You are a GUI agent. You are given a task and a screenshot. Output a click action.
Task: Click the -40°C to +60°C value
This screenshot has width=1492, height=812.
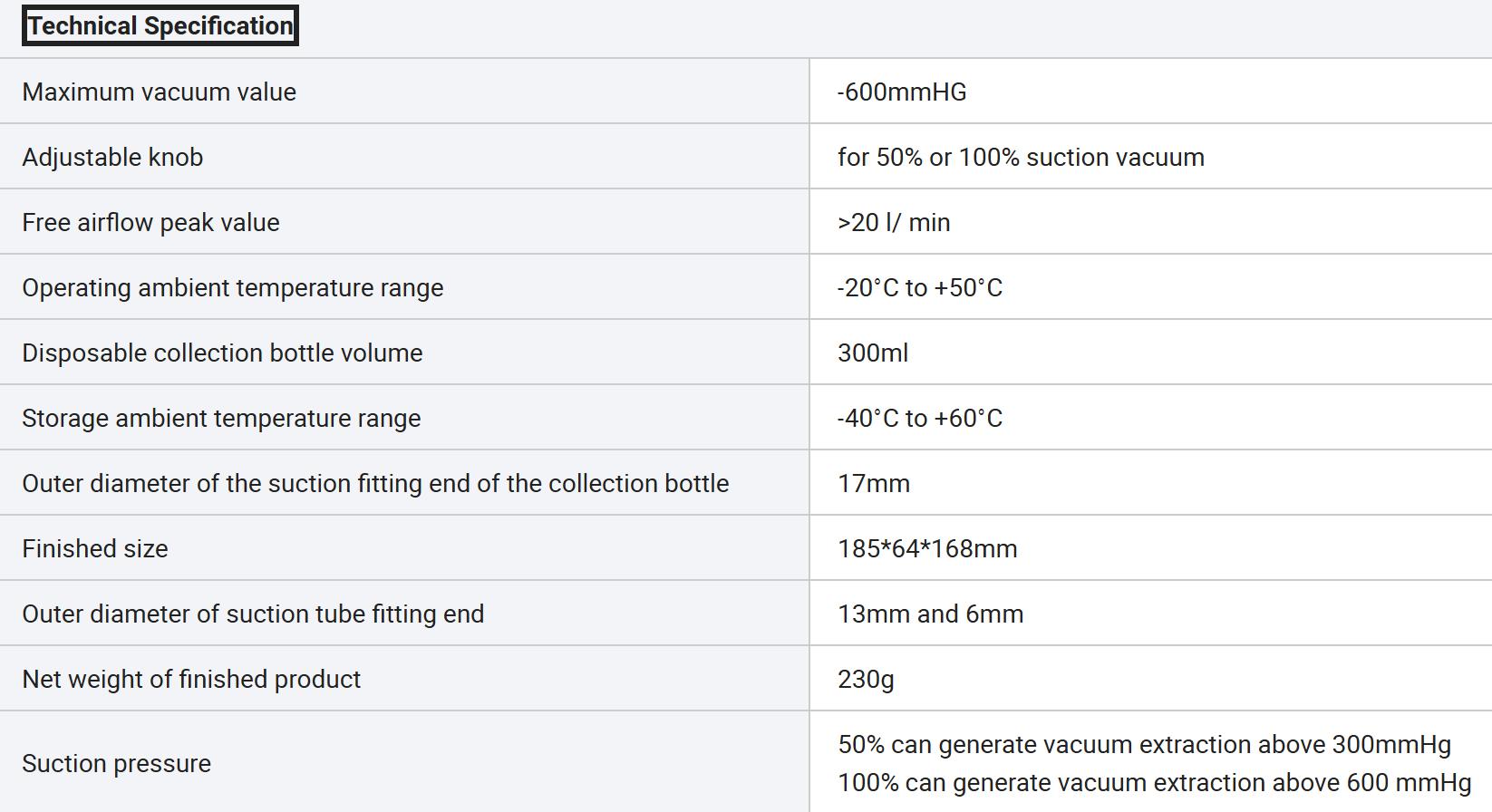coord(920,418)
